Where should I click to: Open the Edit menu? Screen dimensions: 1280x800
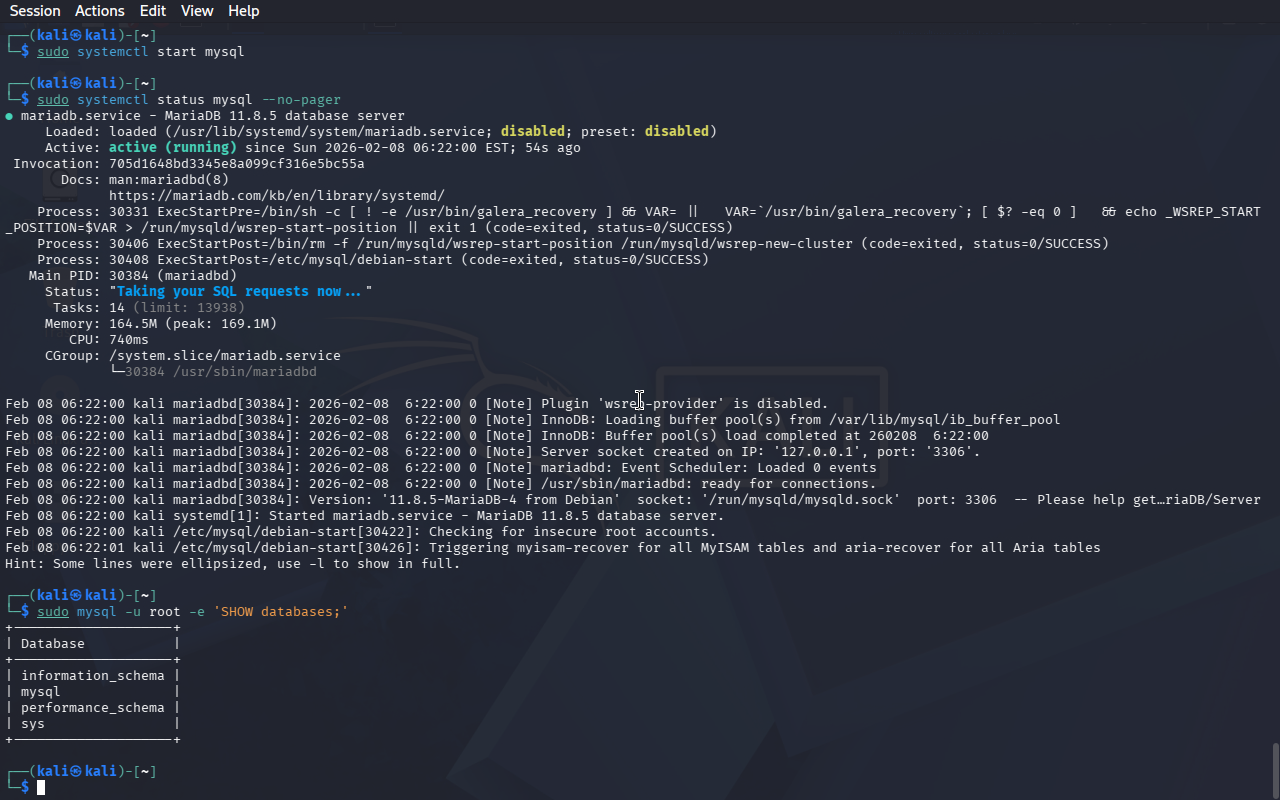pyautogui.click(x=153, y=11)
